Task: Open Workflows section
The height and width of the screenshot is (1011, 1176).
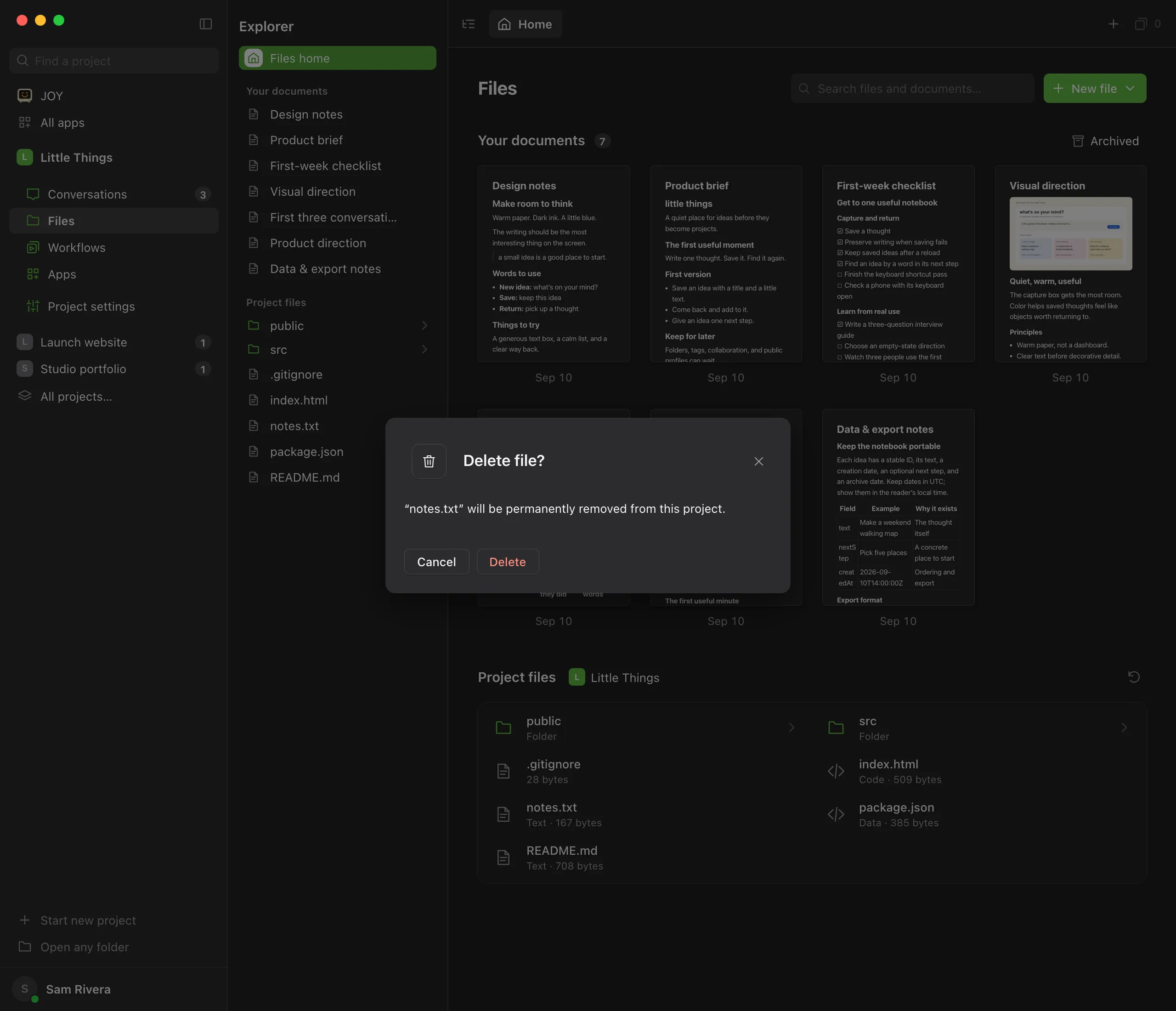Action: tap(114, 248)
